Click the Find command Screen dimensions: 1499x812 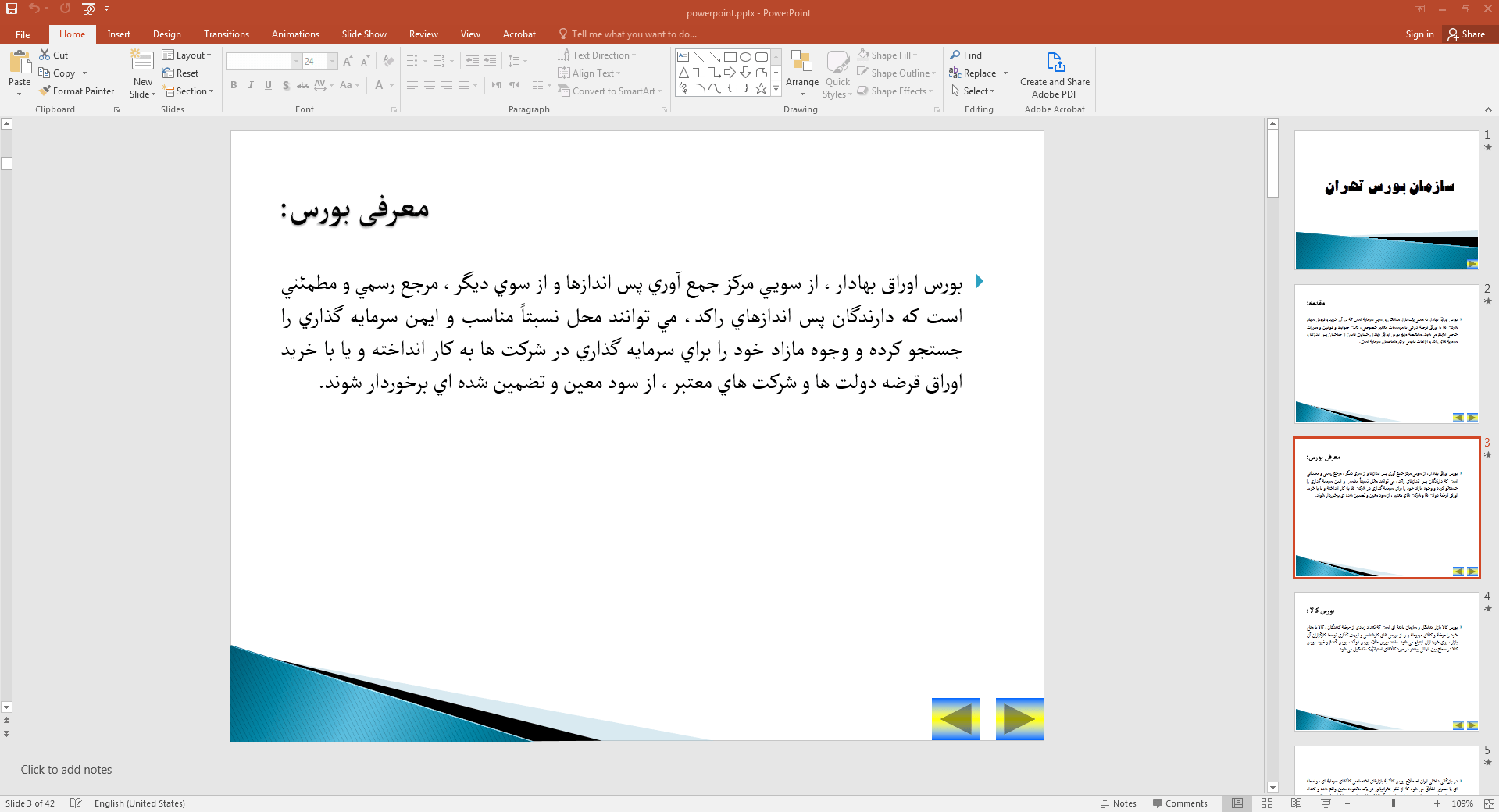pyautogui.click(x=966, y=55)
